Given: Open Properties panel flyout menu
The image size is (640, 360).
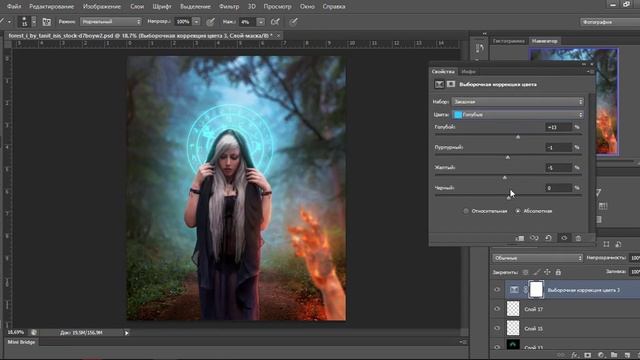Looking at the screenshot, I should pyautogui.click(x=590, y=71).
